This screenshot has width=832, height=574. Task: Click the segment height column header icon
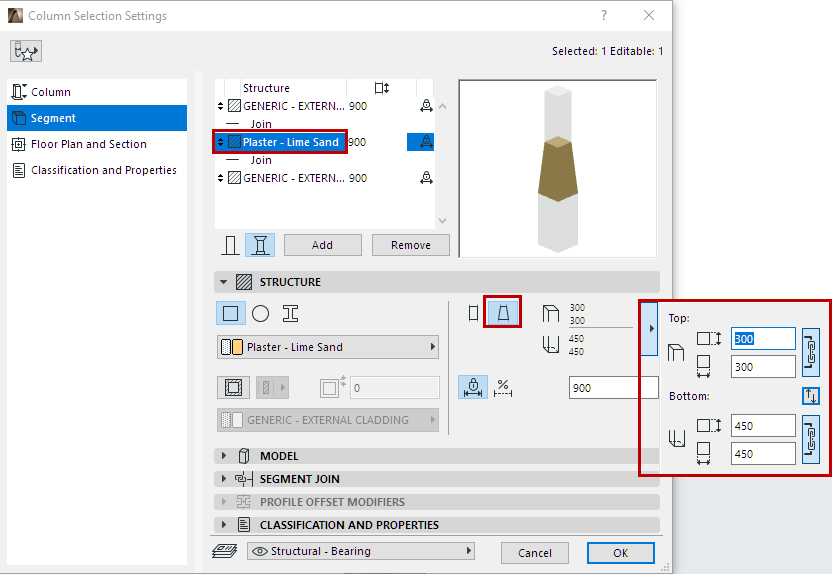tap(382, 88)
